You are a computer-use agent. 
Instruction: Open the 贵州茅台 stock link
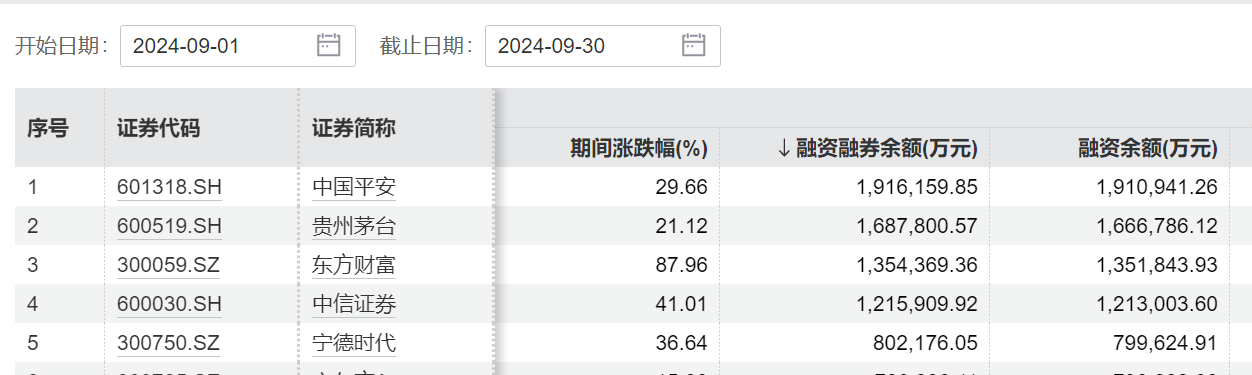click(354, 226)
